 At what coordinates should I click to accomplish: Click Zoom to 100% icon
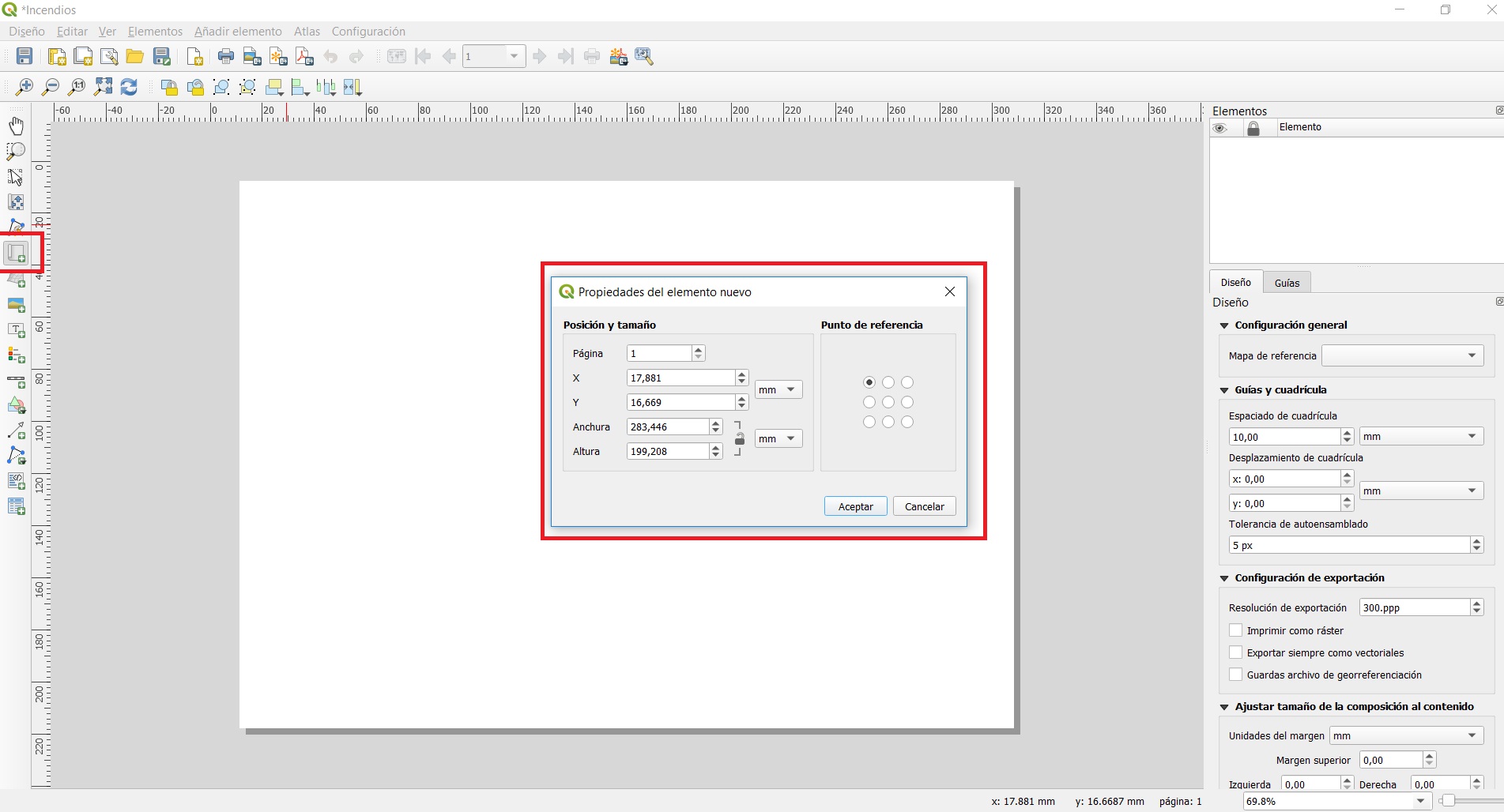pyautogui.click(x=77, y=87)
